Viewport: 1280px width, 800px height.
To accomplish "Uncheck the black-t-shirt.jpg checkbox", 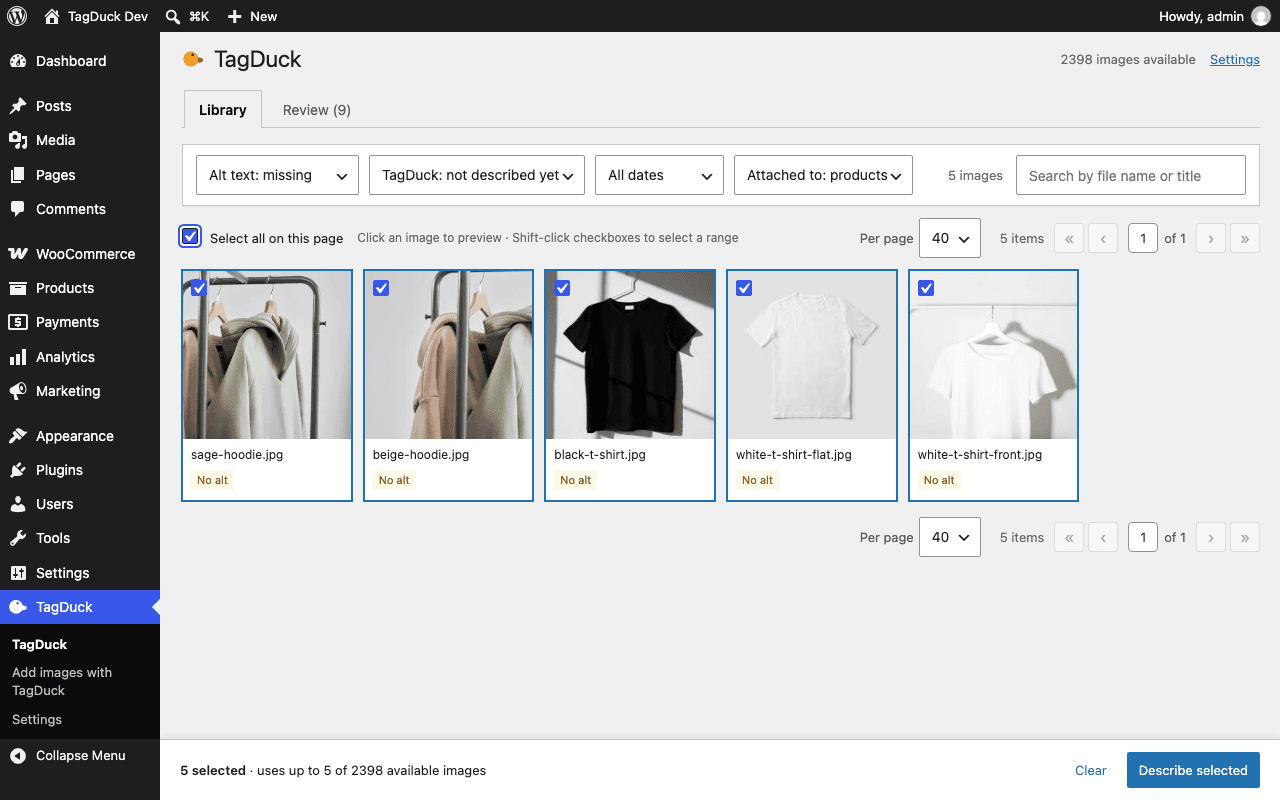I will (562, 288).
